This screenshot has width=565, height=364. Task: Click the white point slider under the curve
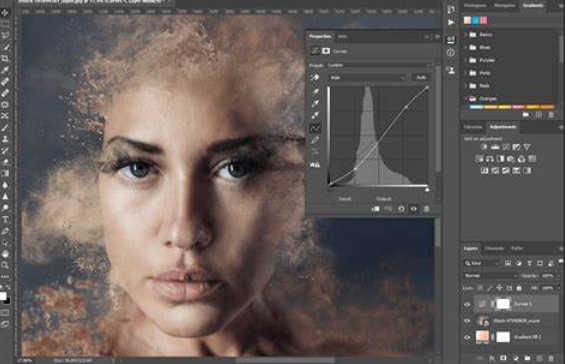point(427,189)
